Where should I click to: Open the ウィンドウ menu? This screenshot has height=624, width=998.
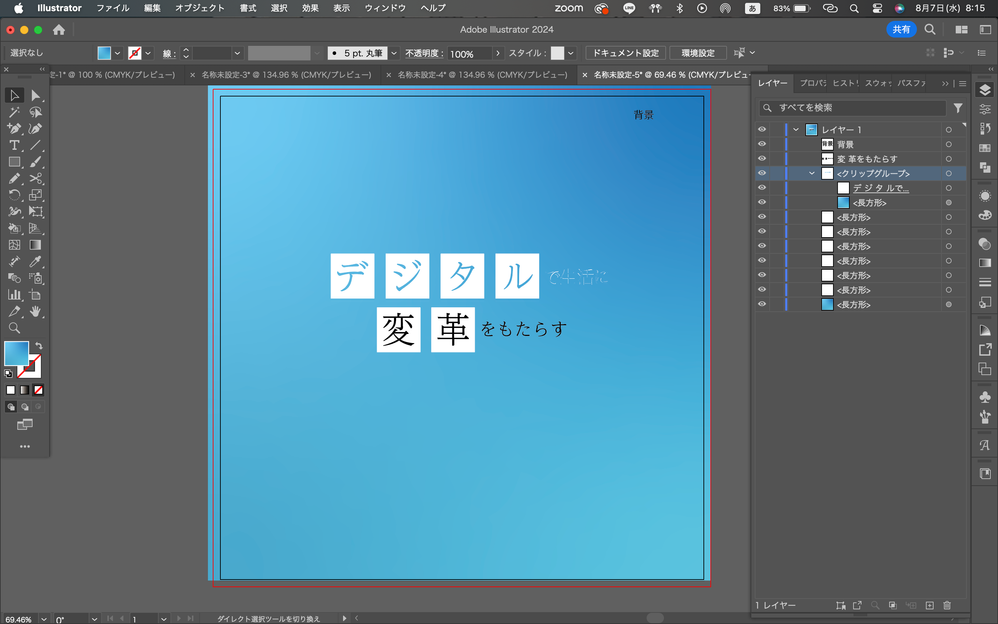pyautogui.click(x=384, y=8)
